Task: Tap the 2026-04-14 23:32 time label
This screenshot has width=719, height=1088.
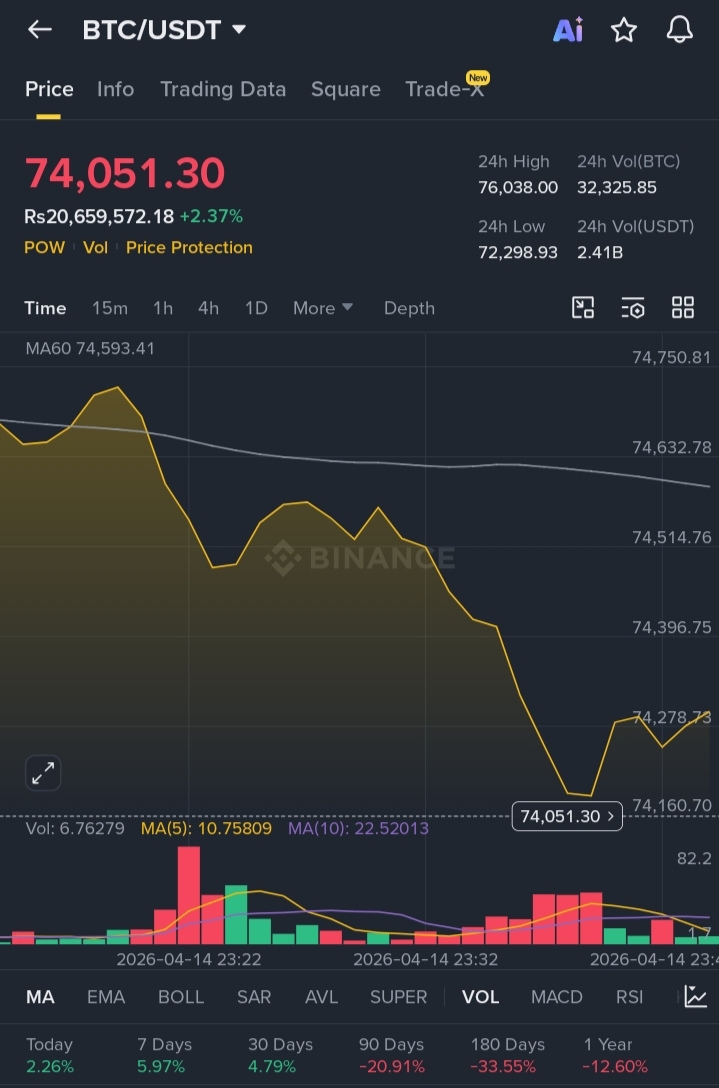Action: tap(425, 960)
